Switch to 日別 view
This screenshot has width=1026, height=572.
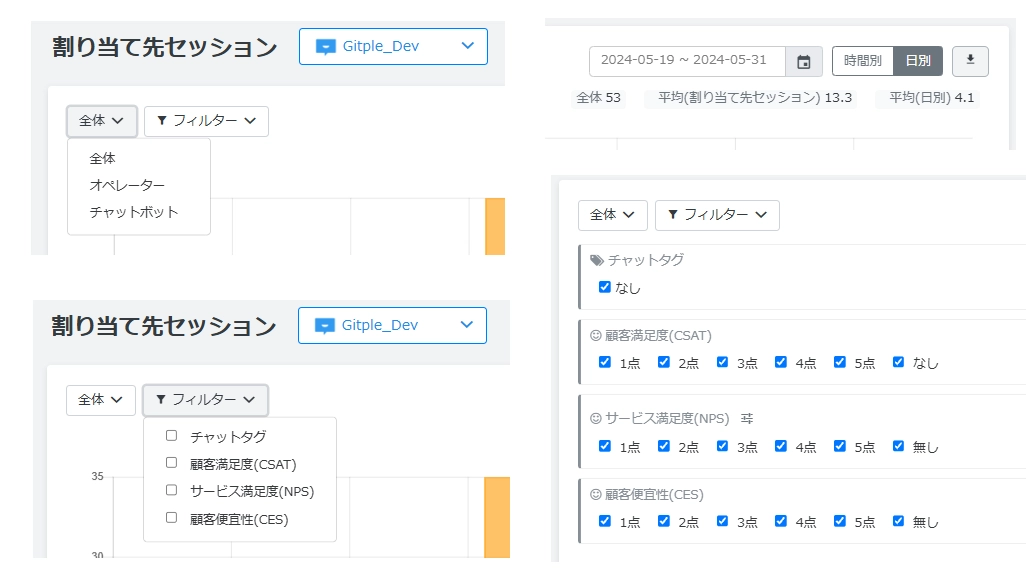point(918,62)
